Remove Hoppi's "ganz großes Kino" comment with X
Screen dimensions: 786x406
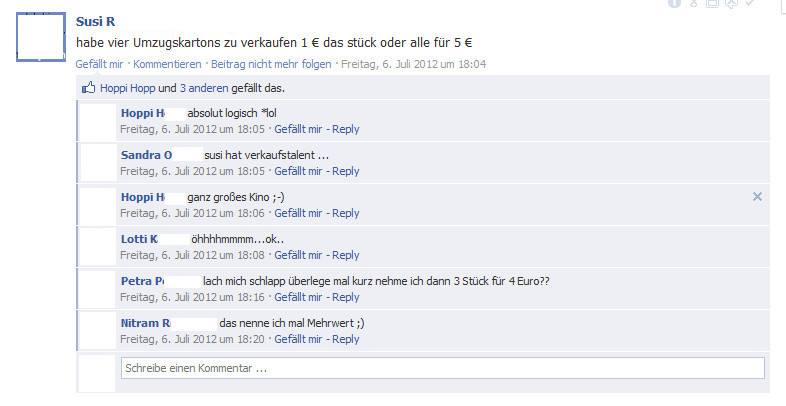[757, 196]
